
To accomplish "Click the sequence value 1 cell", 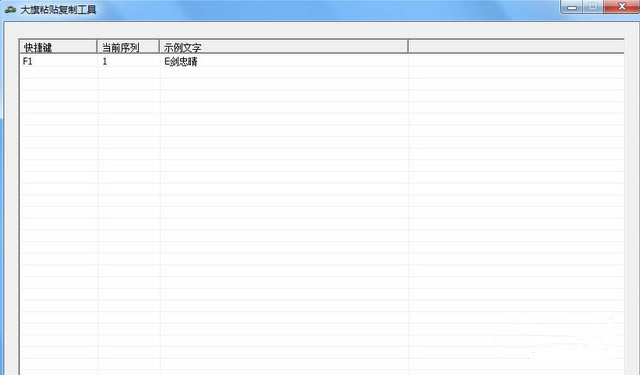I will point(128,61).
